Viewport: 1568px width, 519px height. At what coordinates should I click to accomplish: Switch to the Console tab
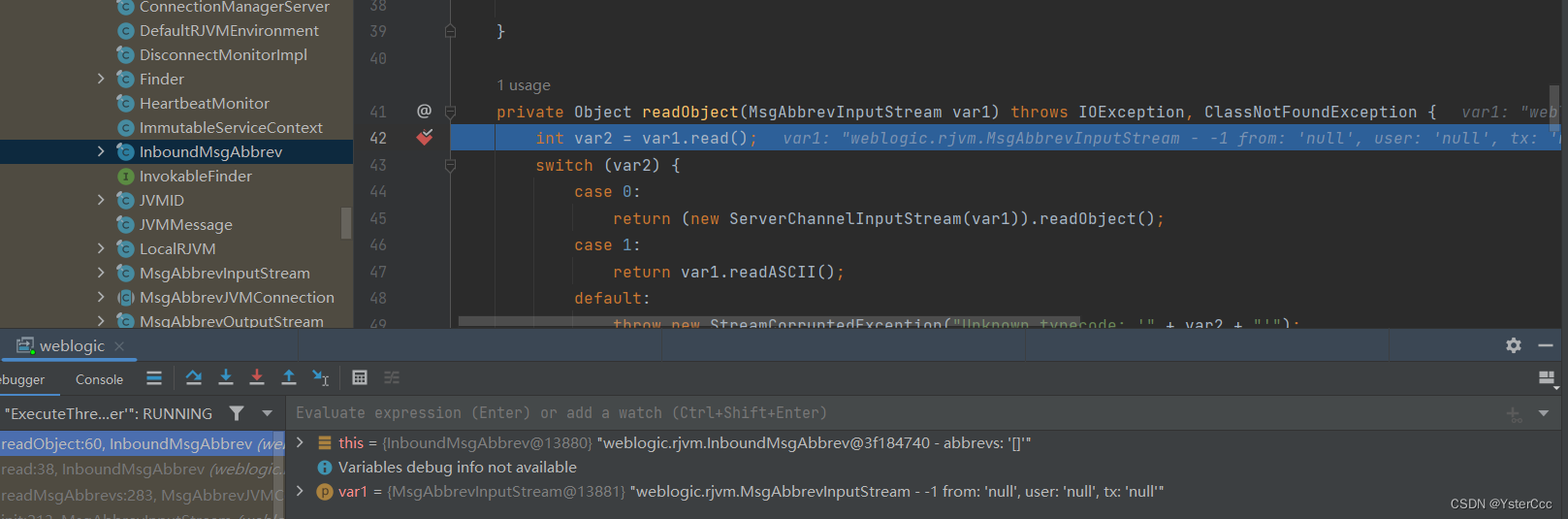(99, 379)
